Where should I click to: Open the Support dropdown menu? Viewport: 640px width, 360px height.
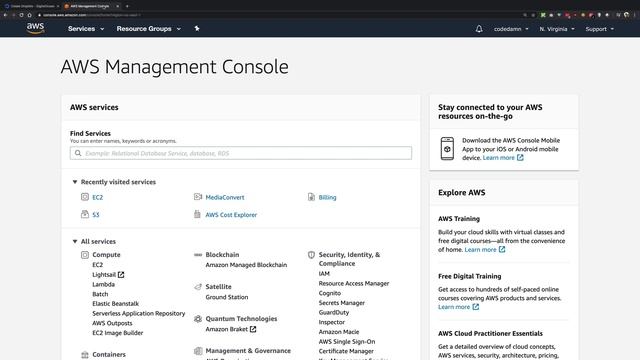click(x=600, y=29)
